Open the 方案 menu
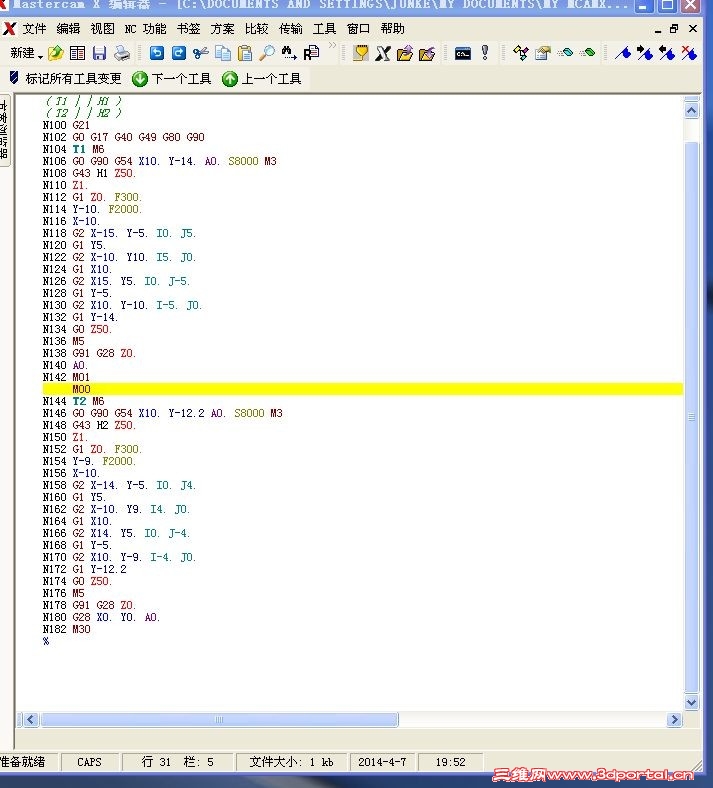The height and width of the screenshot is (788, 713). coord(223,29)
